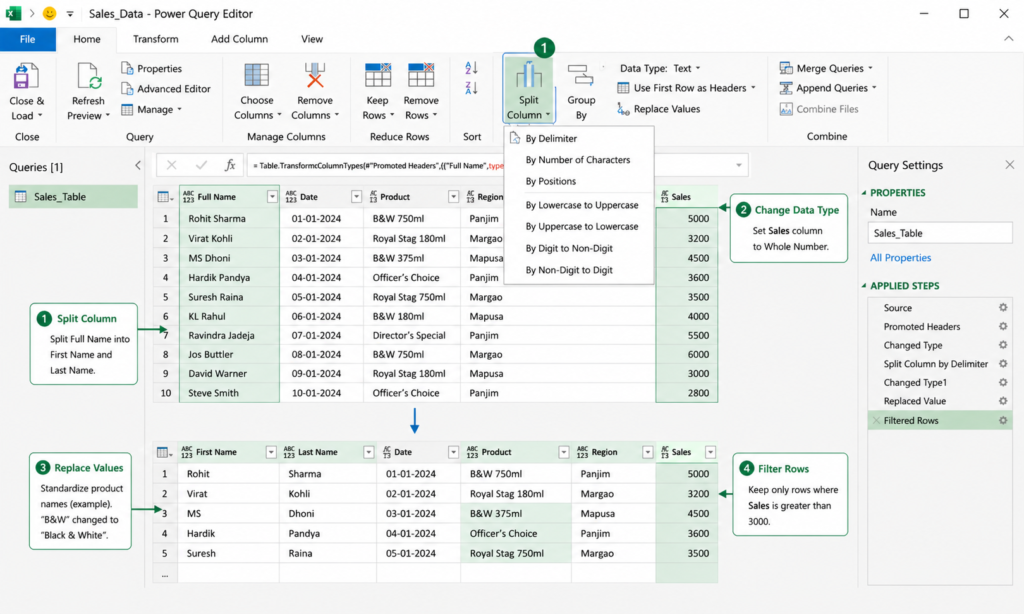Switch to the Transform tab

pos(155,39)
